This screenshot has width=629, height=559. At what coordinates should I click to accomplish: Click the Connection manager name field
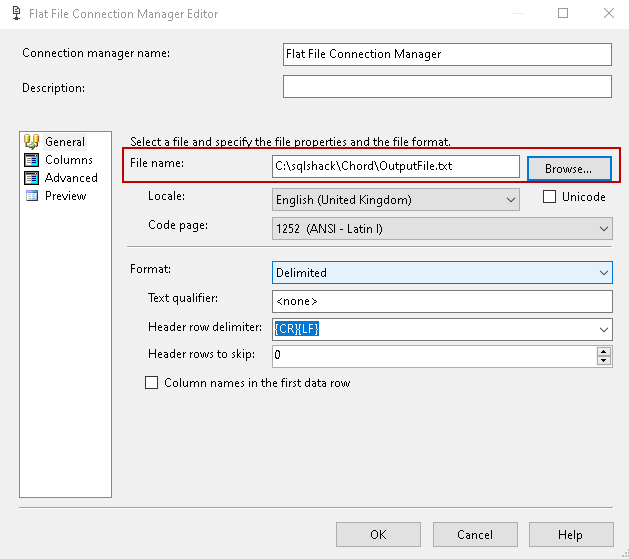pos(446,54)
